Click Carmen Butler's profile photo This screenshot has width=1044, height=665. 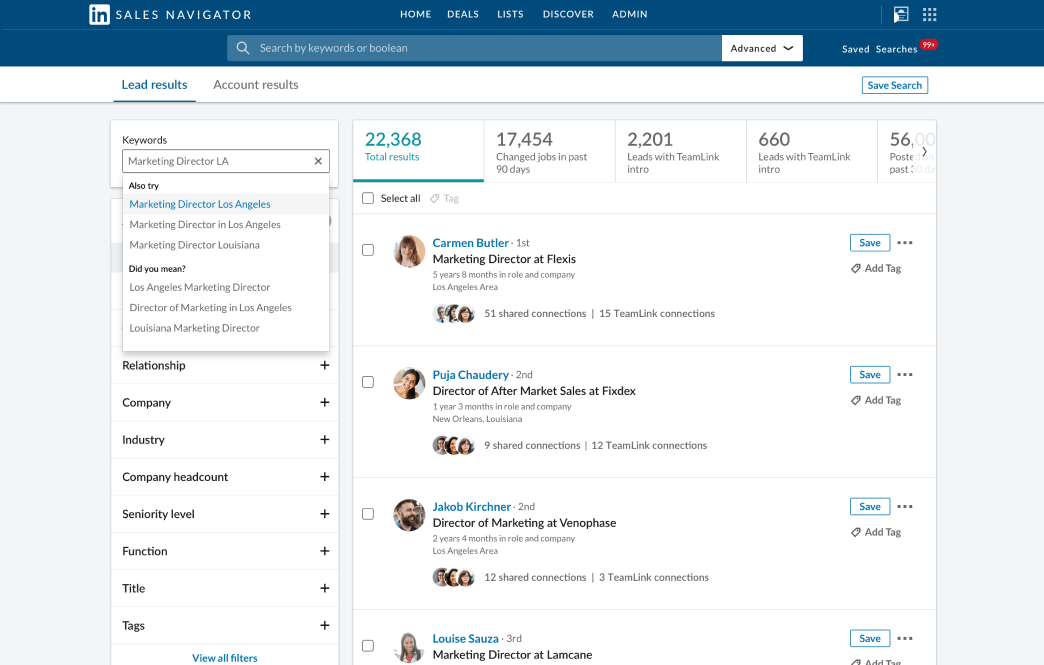point(409,251)
